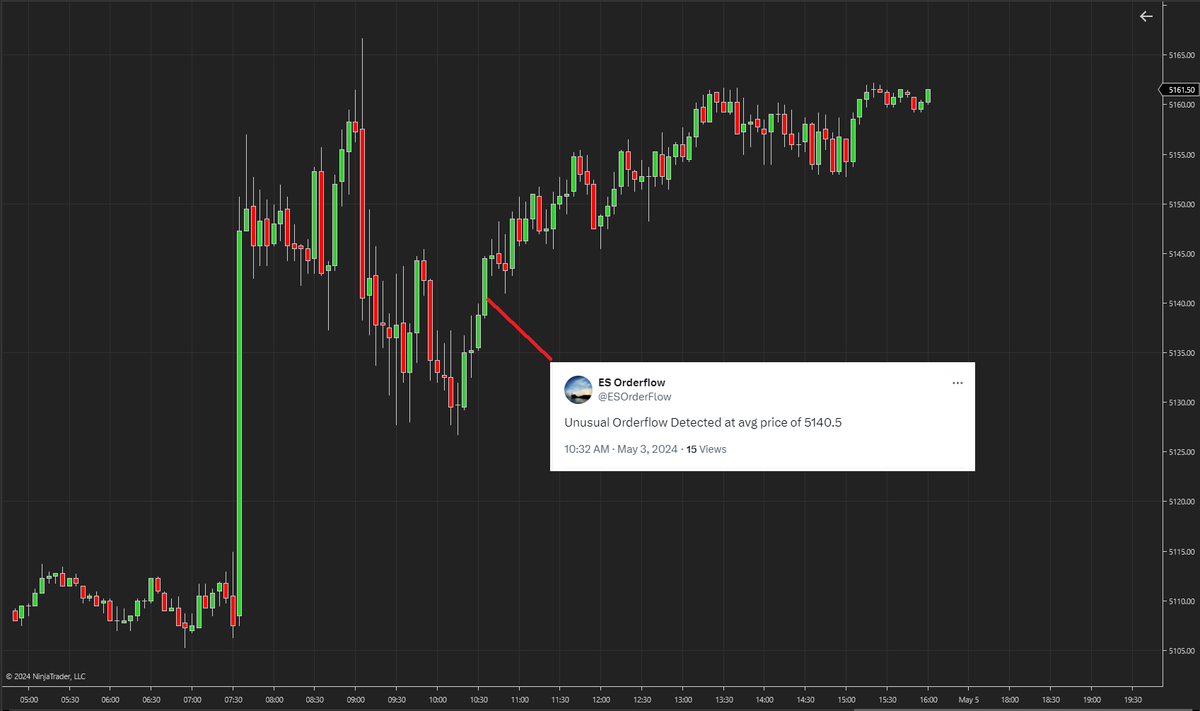Click the 07:00 time axis label
This screenshot has height=711, width=1200.
(x=192, y=700)
